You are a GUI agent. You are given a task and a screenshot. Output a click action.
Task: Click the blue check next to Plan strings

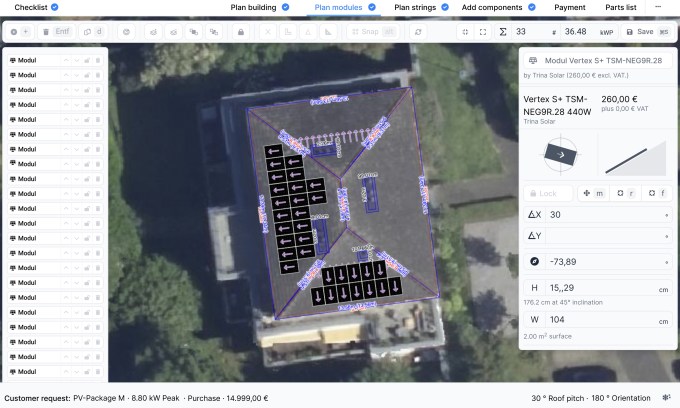(445, 7)
